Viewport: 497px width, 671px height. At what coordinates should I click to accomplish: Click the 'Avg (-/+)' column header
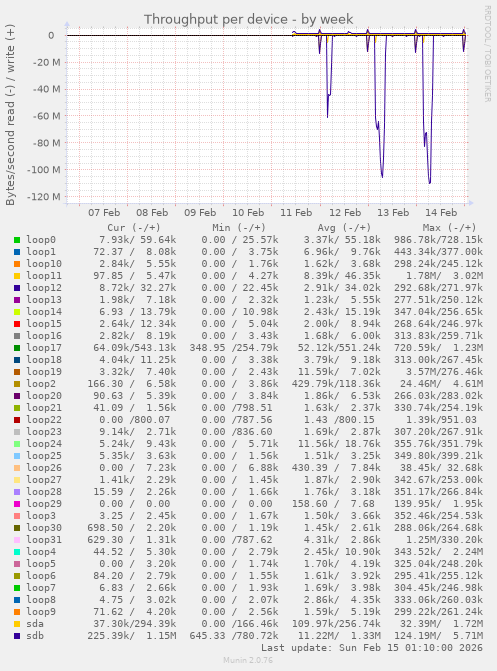pyautogui.click(x=344, y=228)
